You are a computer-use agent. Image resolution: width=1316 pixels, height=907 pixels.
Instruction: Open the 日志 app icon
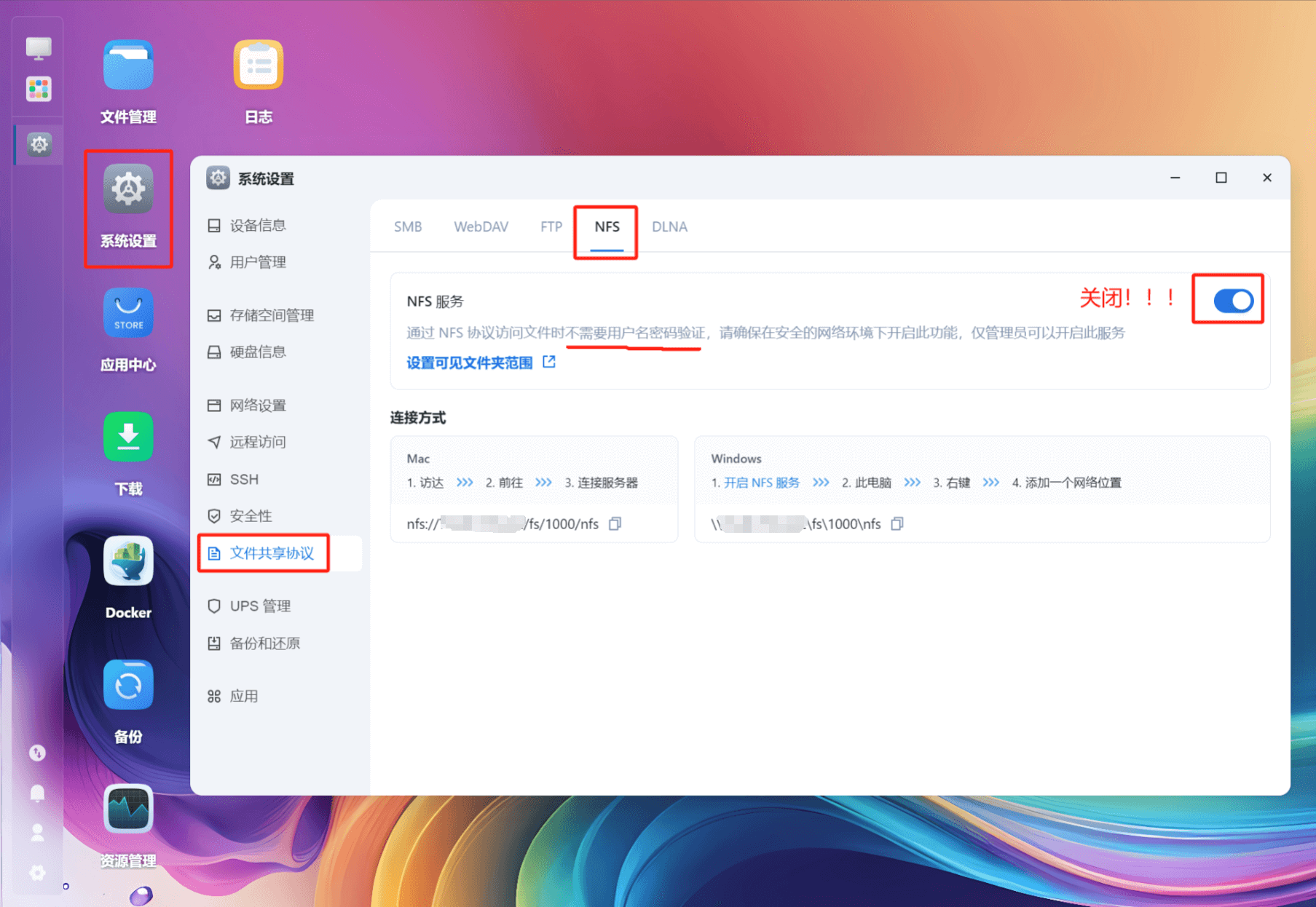(x=258, y=65)
